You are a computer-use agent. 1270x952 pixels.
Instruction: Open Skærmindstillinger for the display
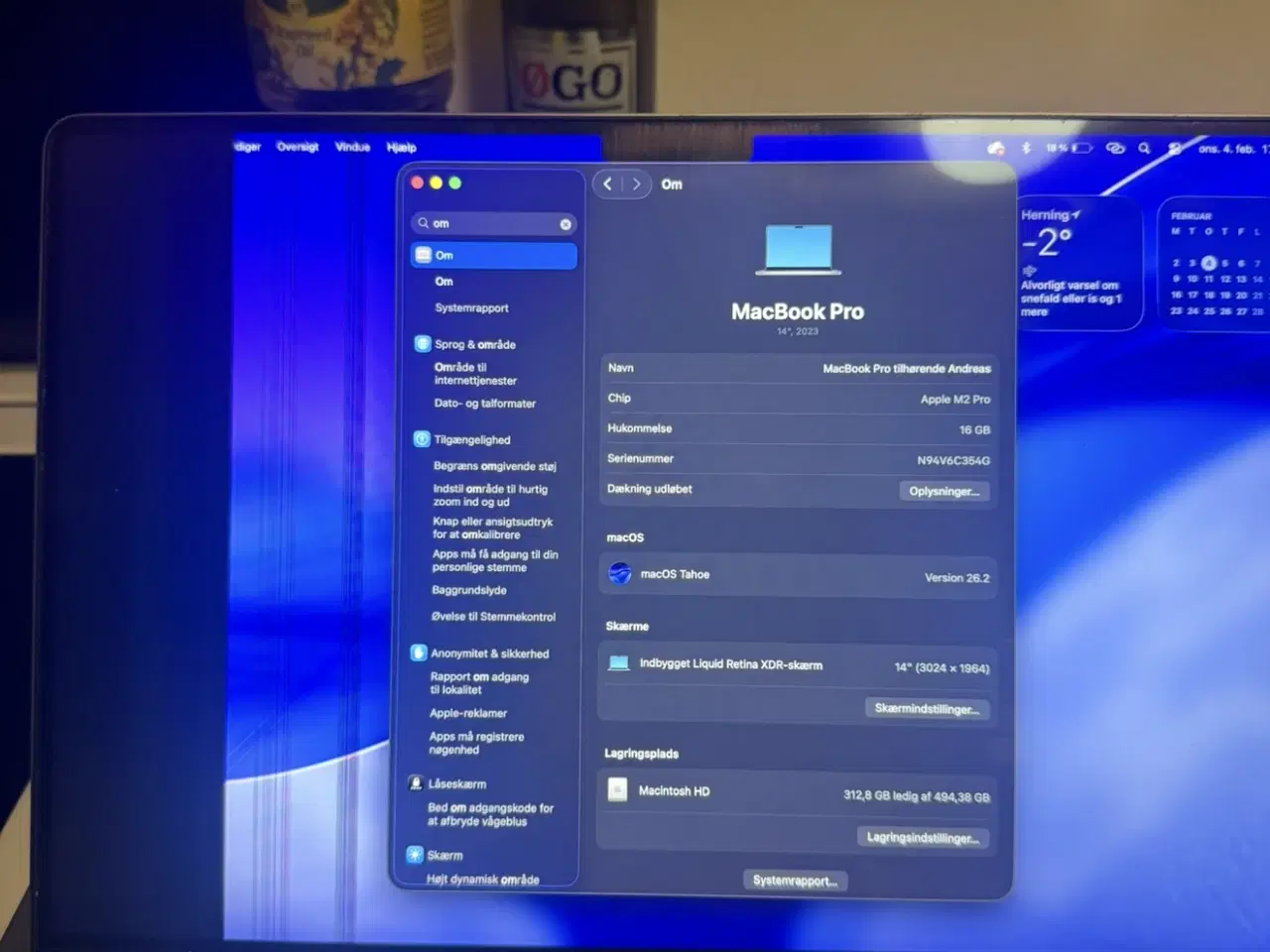(x=927, y=707)
